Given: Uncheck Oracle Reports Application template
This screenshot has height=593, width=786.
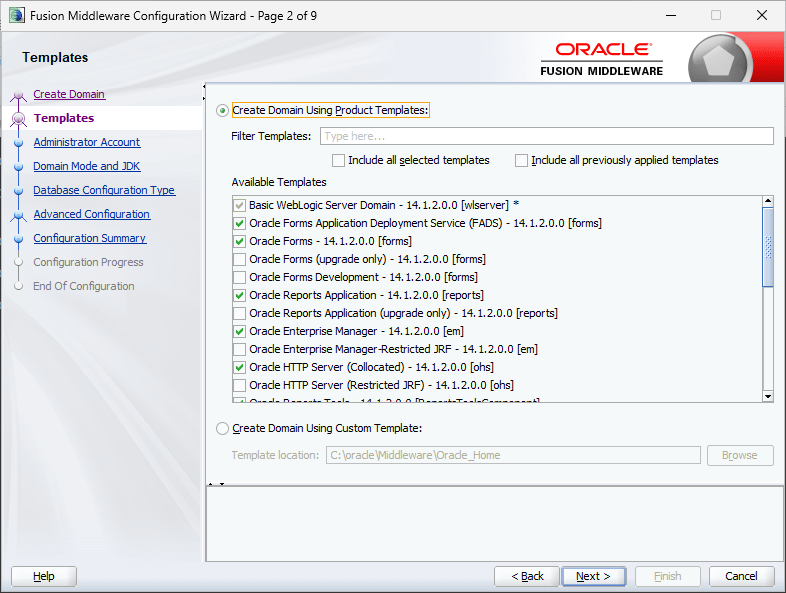Looking at the screenshot, I should pos(240,295).
